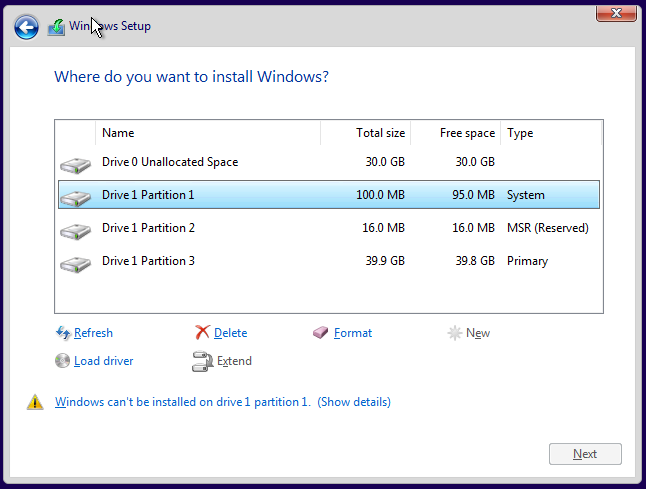The width and height of the screenshot is (646, 489).
Task: Click the pink eraser Format icon
Action: 321,332
